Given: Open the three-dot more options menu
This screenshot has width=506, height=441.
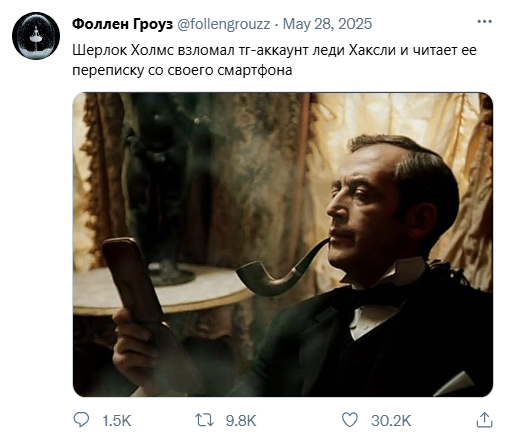Looking at the screenshot, I should (x=484, y=22).
